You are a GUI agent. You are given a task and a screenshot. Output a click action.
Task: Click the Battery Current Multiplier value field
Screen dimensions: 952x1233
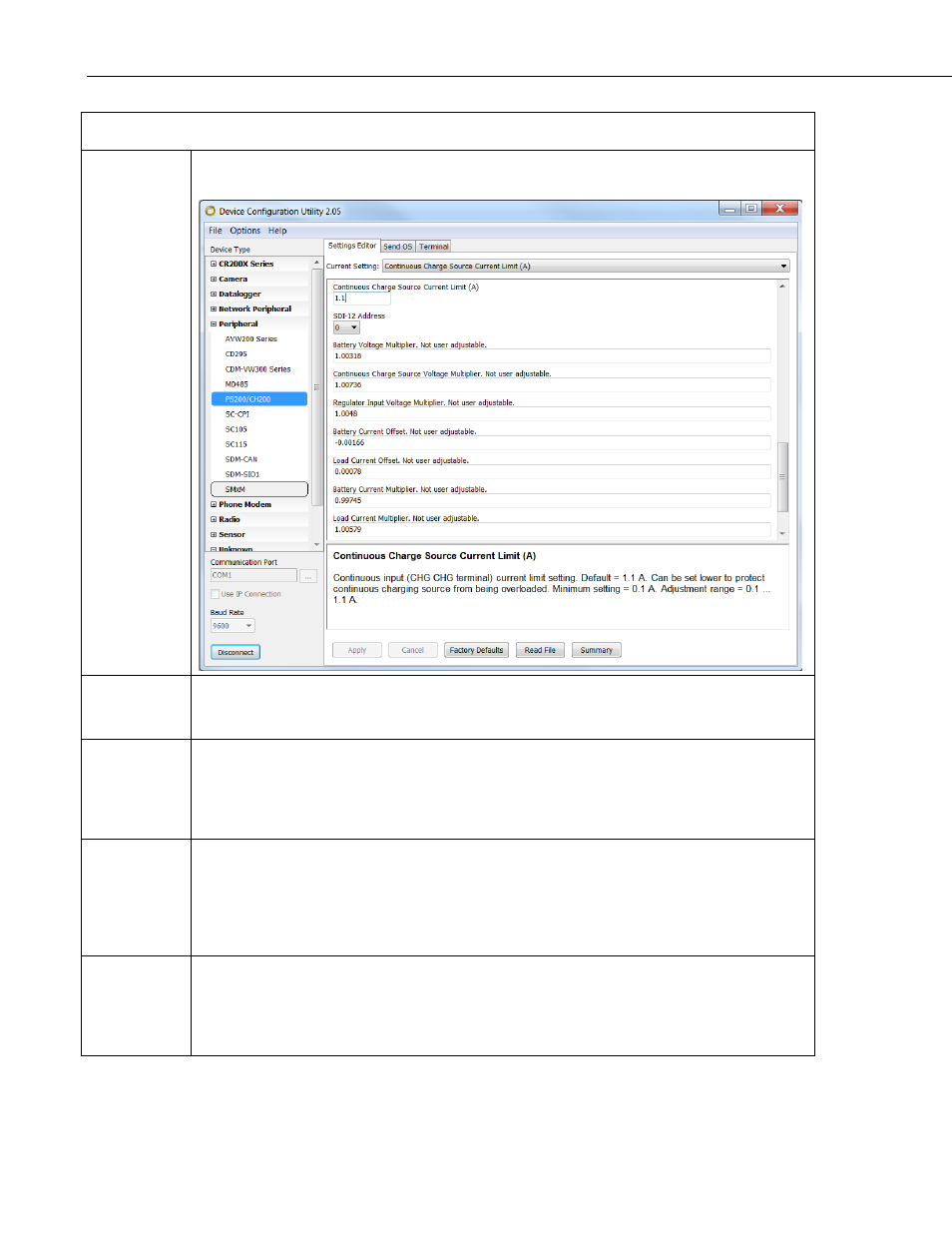click(x=552, y=500)
